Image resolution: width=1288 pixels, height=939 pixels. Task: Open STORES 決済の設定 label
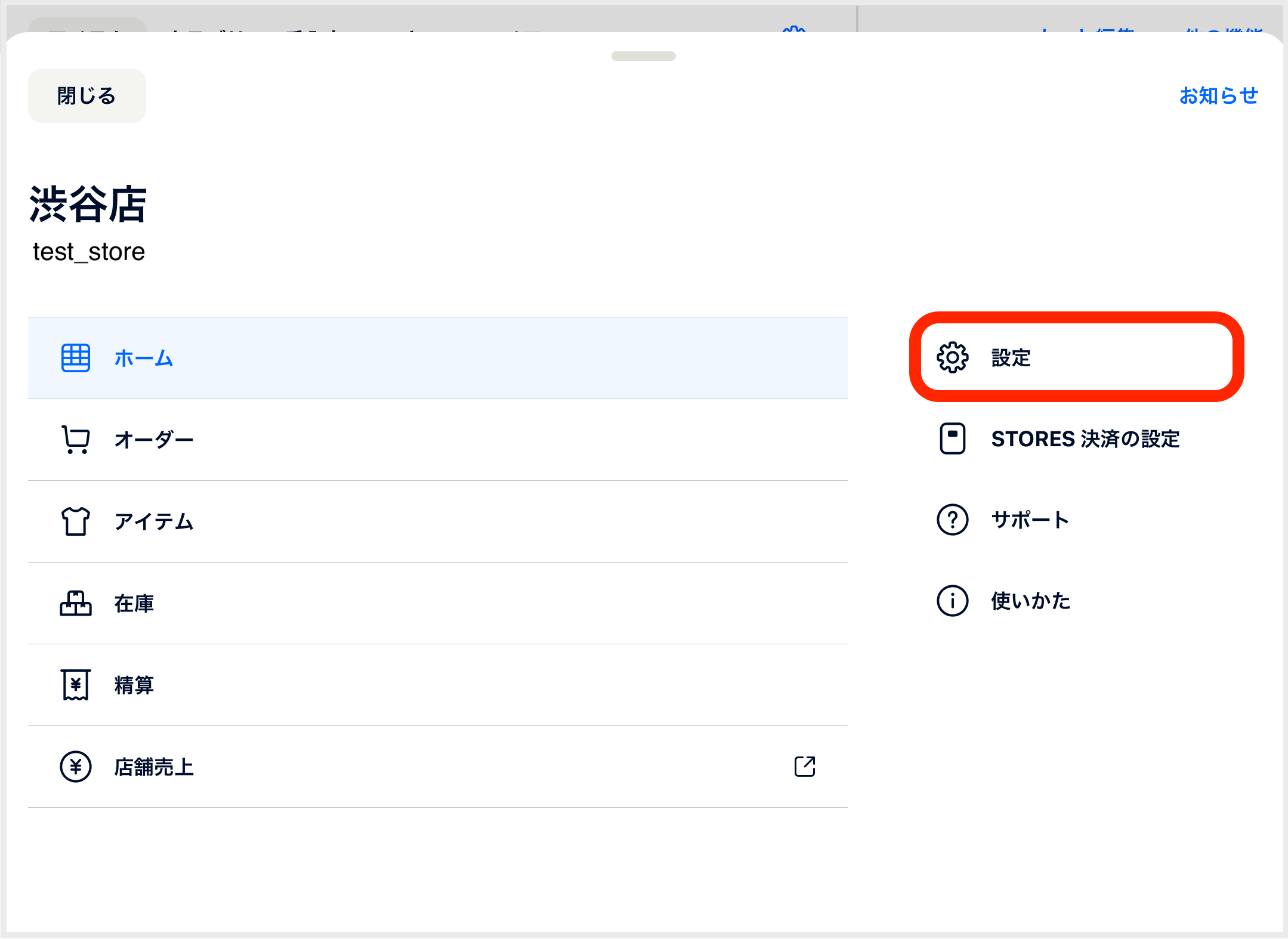(1085, 438)
